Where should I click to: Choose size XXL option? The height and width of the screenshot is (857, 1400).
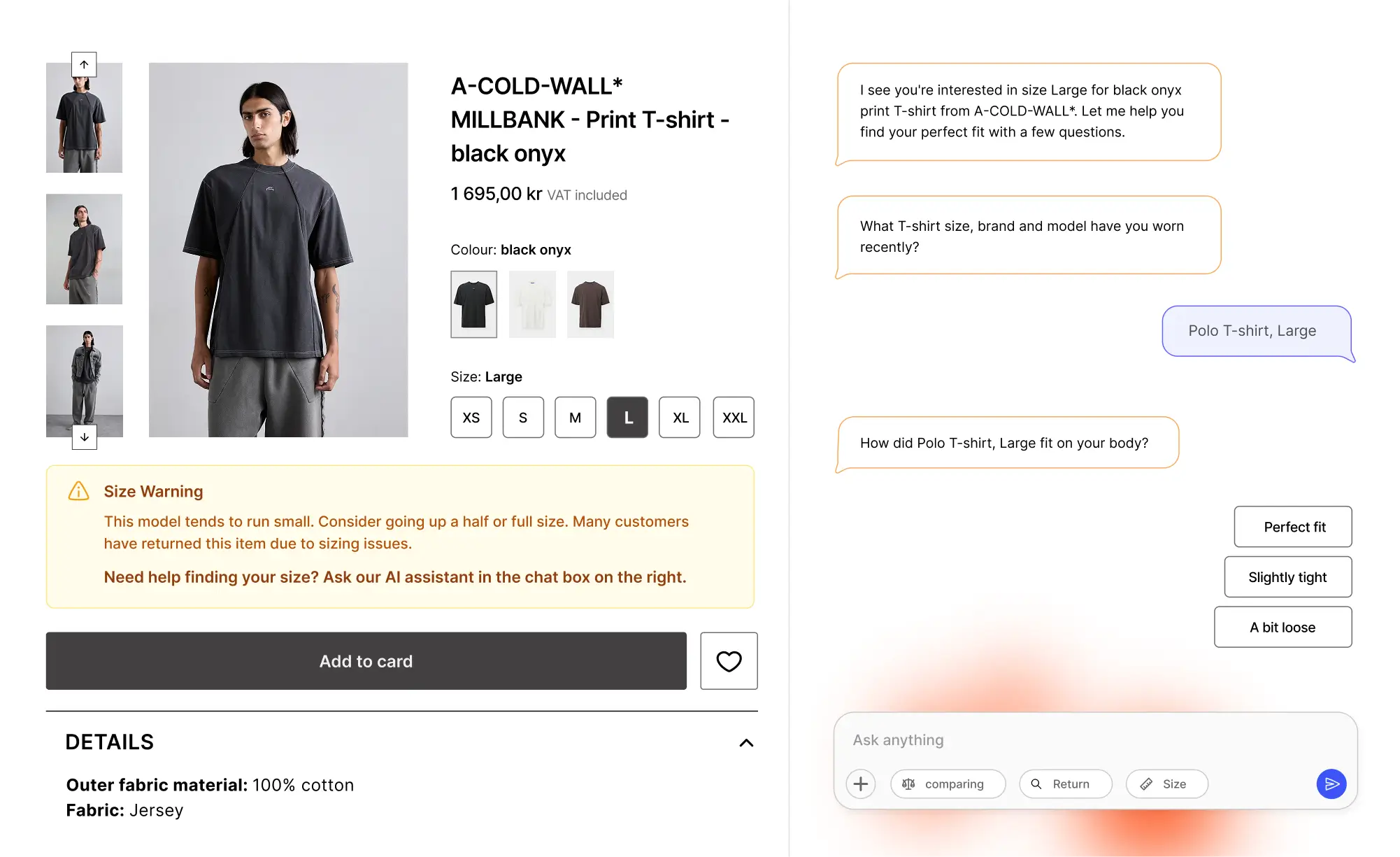pyautogui.click(x=734, y=418)
